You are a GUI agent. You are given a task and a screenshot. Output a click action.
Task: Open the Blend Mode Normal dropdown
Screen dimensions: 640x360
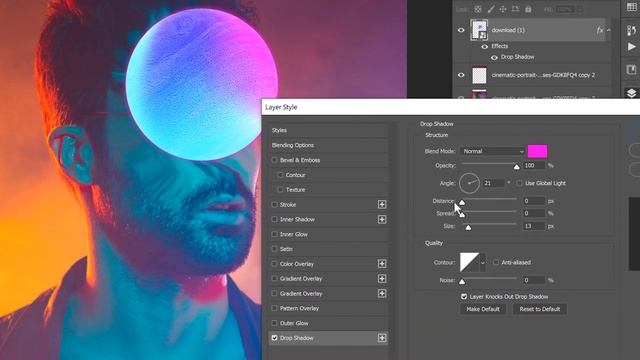(493, 151)
